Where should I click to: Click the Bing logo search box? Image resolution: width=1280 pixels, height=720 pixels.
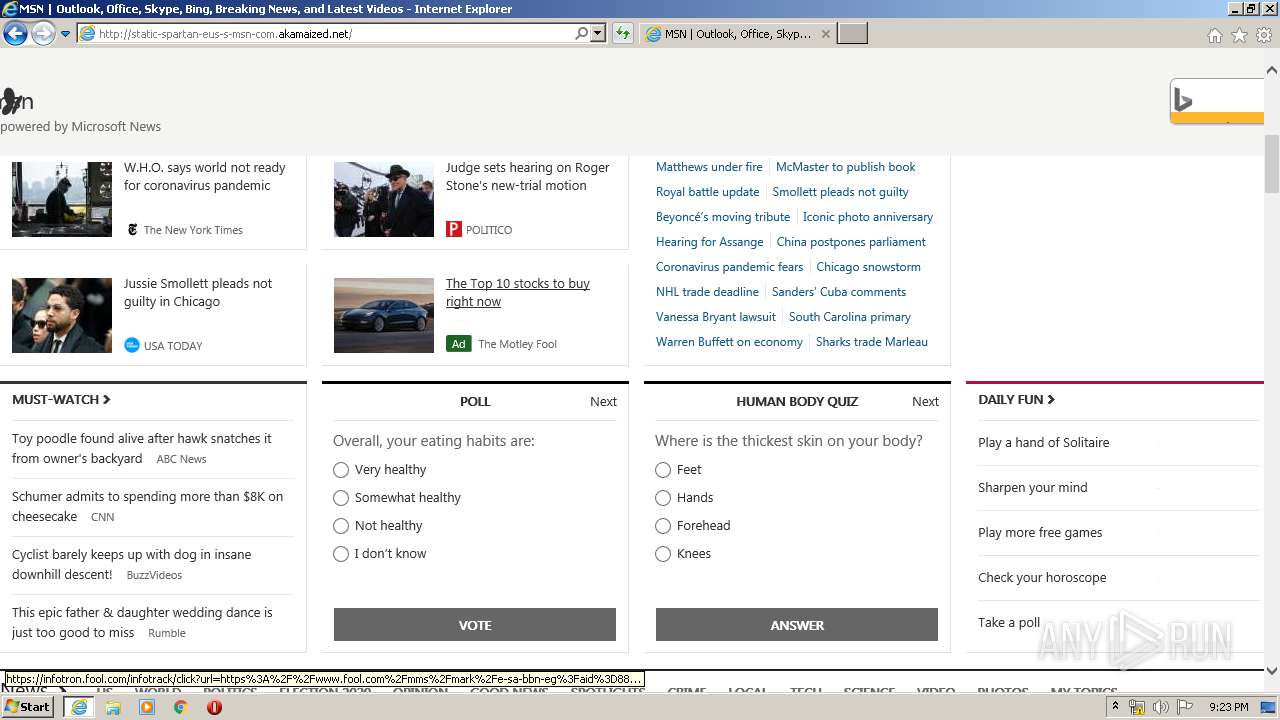(x=1217, y=101)
